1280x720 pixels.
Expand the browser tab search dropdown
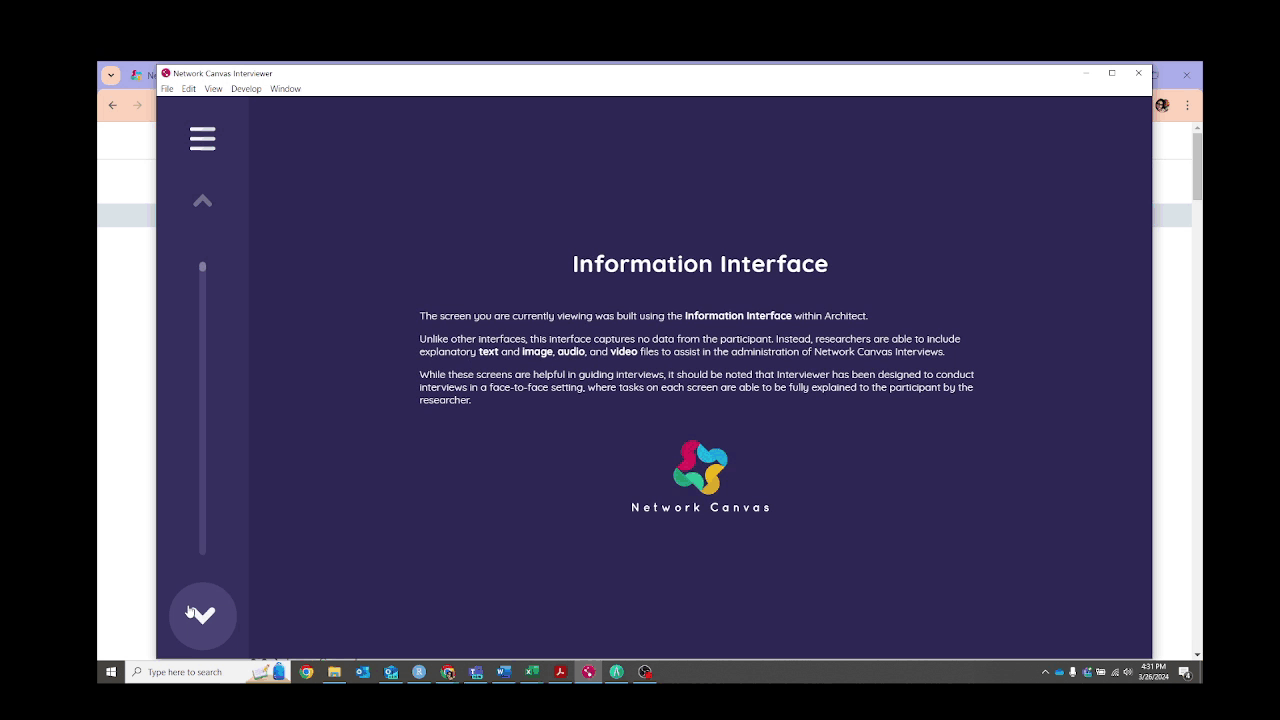[x=111, y=75]
